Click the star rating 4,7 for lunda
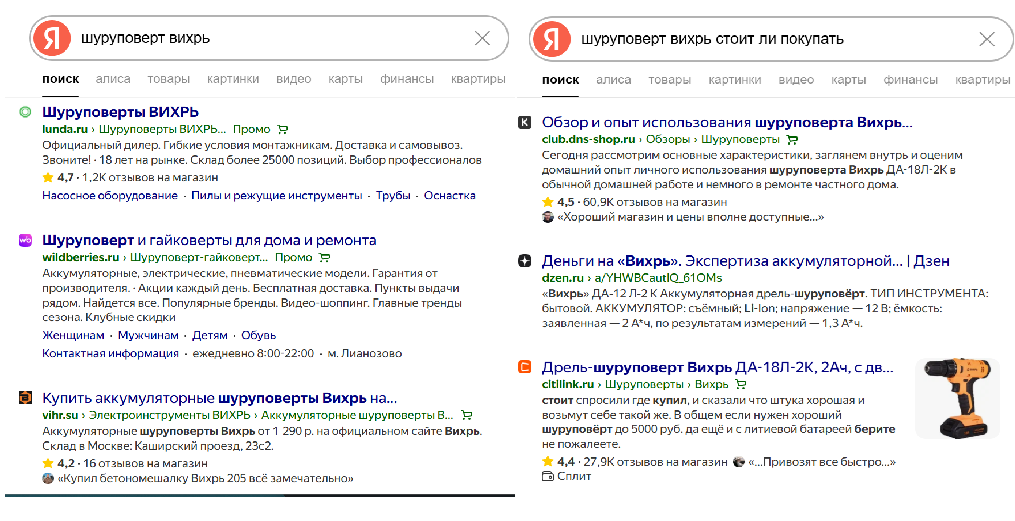 [58, 177]
